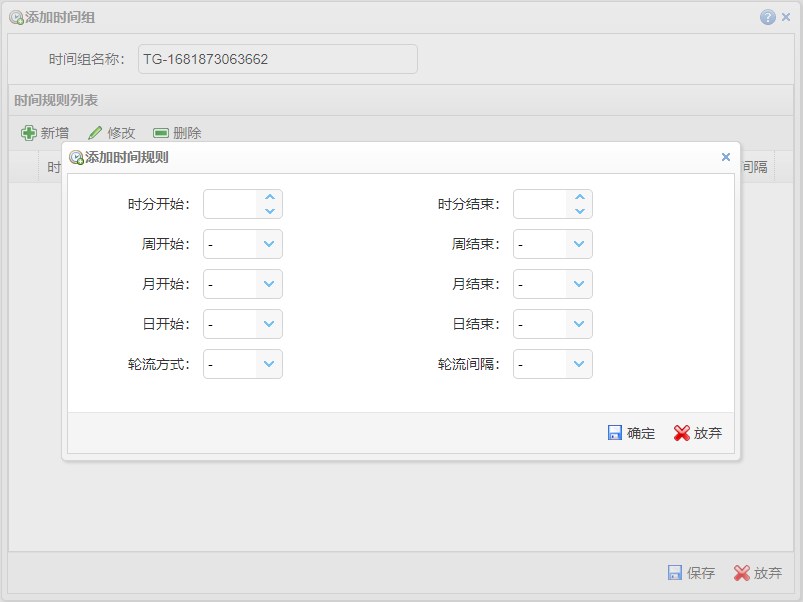Click 确定 to confirm the rule
Viewport: 803px width, 602px height.
[631, 433]
